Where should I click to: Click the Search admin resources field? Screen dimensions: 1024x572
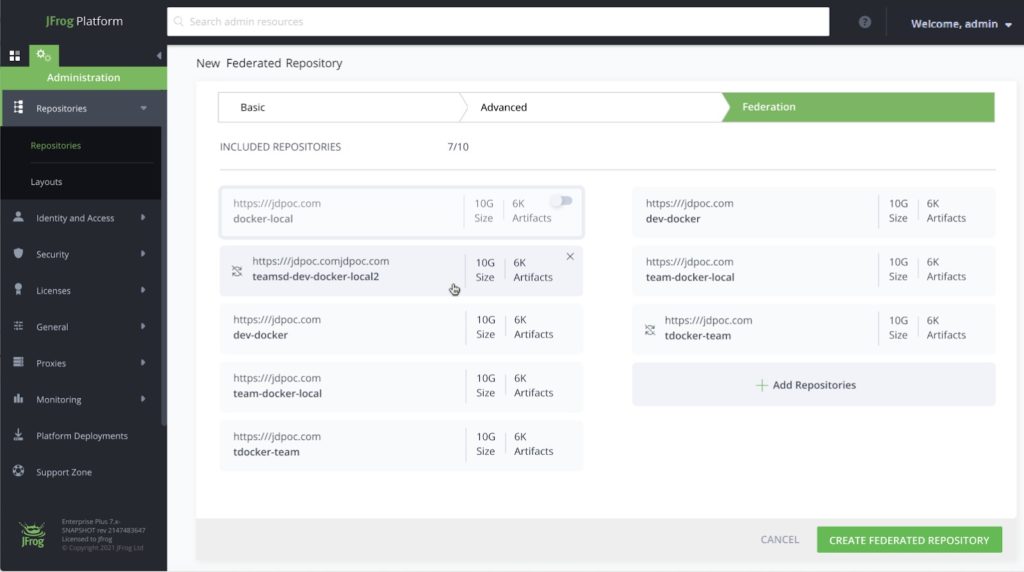pos(498,22)
